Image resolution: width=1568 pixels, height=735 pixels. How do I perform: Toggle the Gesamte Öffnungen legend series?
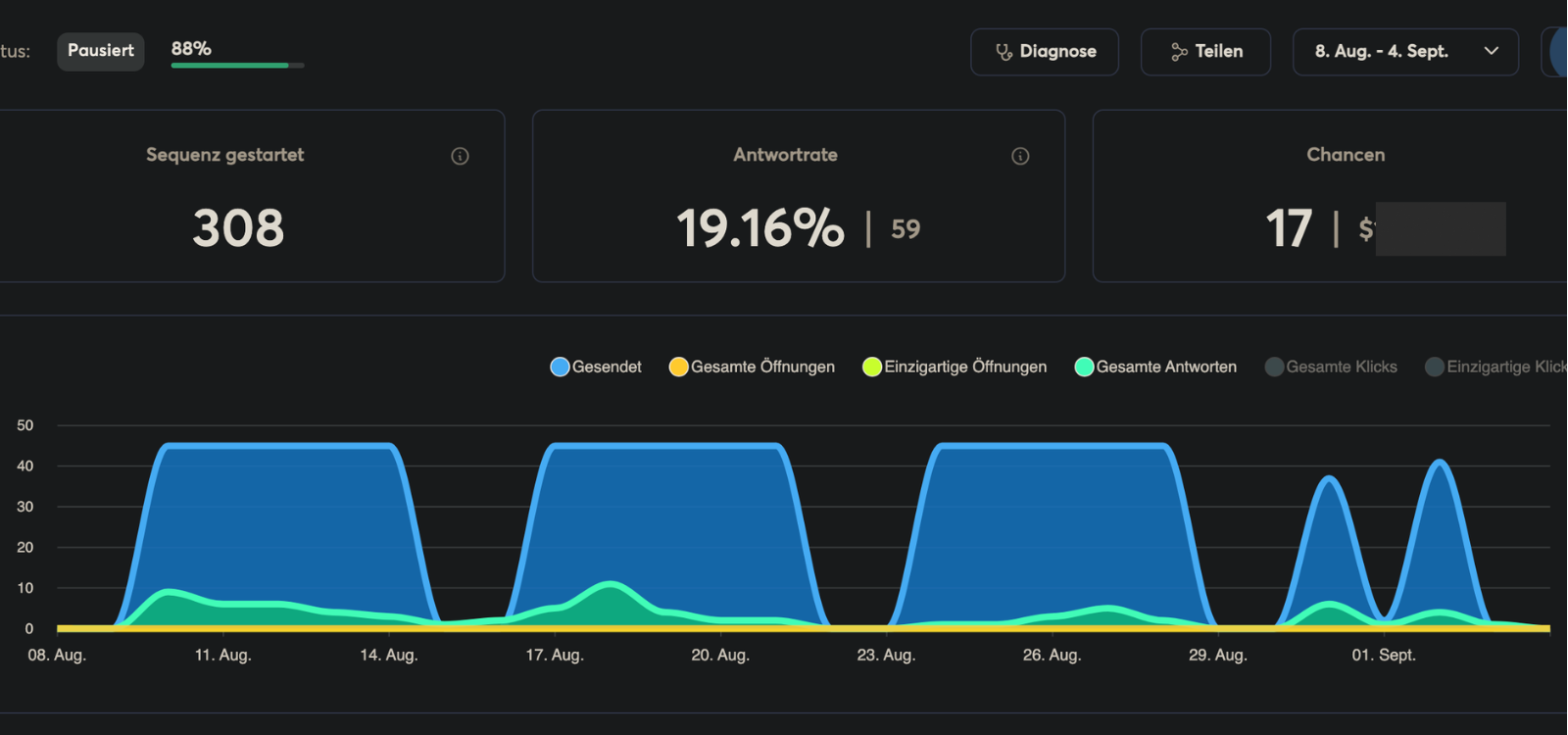(752, 367)
